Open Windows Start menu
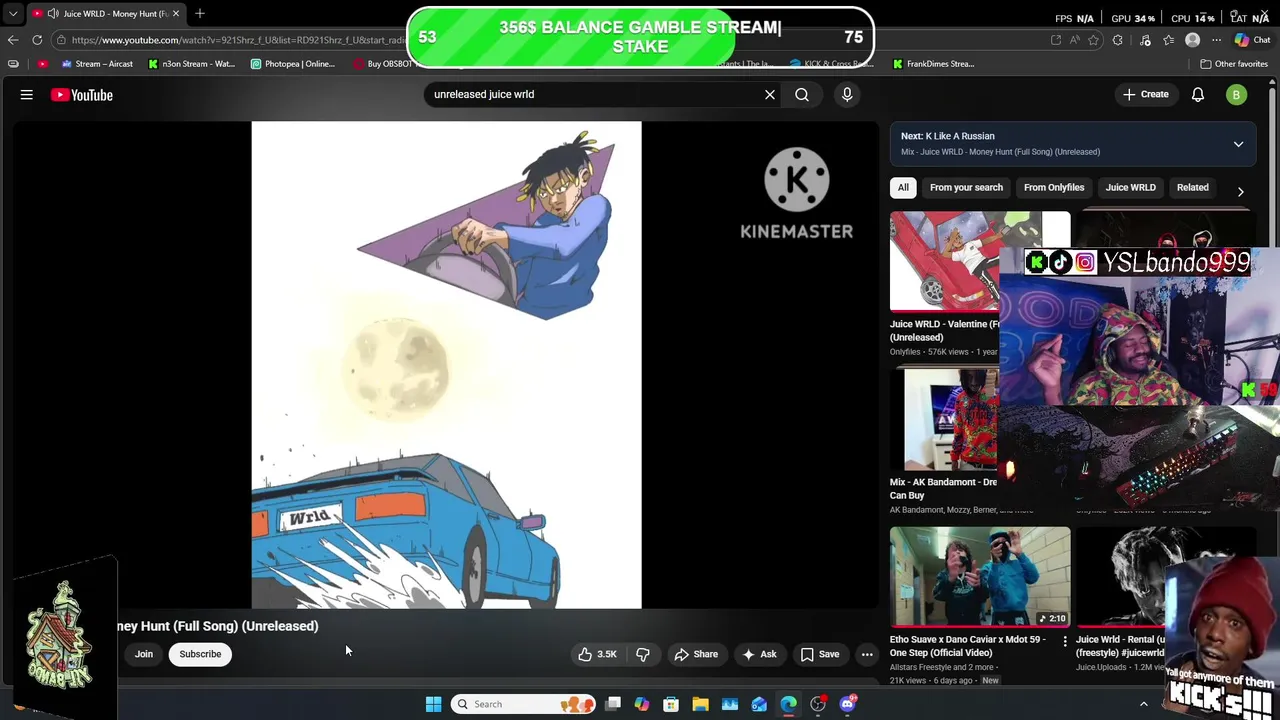 pos(433,704)
